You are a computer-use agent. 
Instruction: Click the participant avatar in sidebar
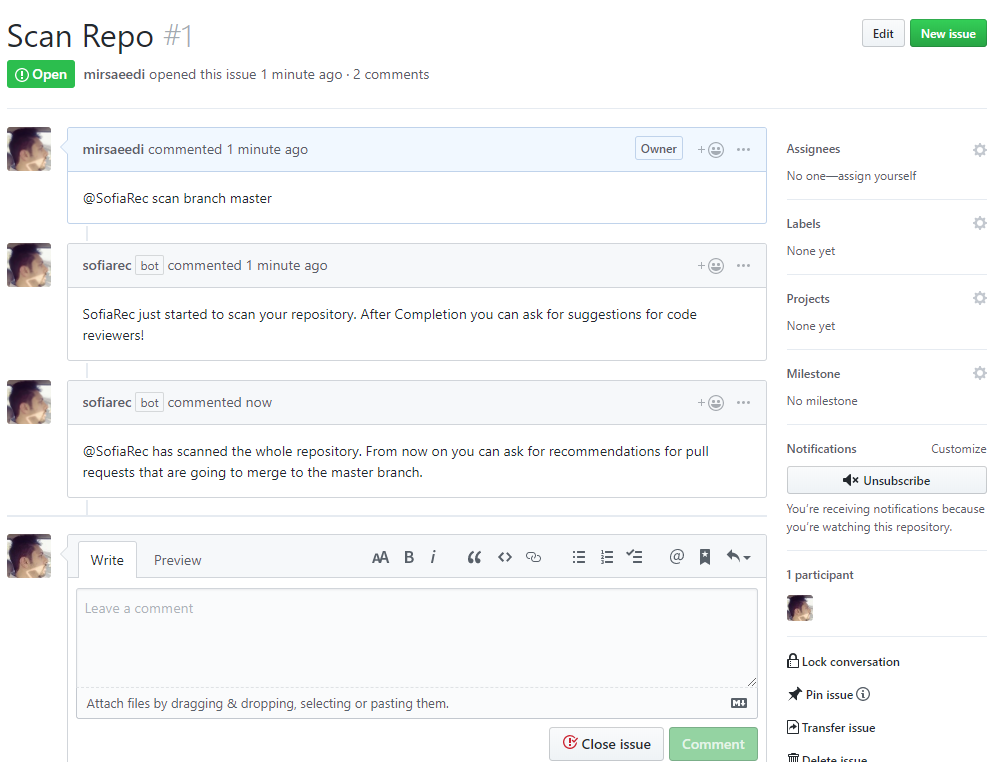coord(800,608)
